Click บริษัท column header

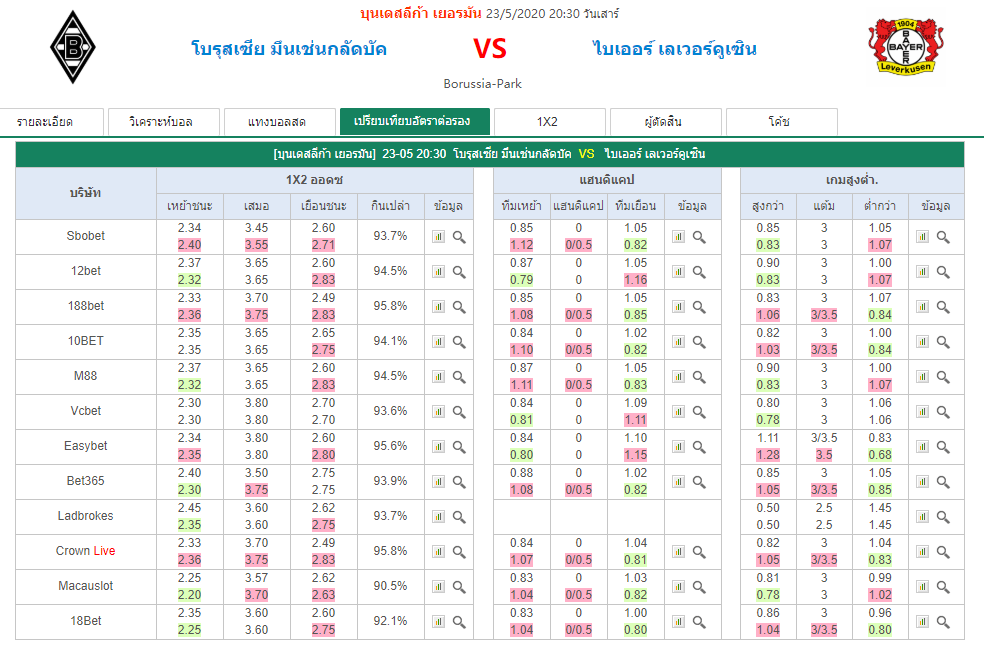pyautogui.click(x=85, y=193)
